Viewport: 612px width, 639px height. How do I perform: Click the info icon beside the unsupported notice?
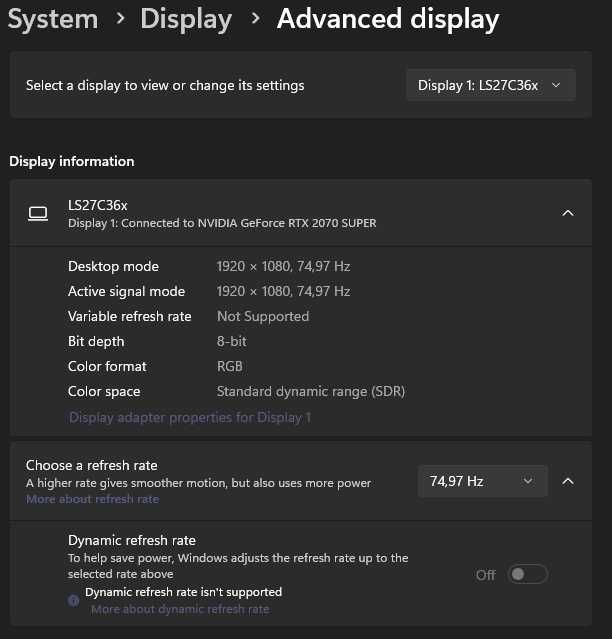tap(73, 600)
